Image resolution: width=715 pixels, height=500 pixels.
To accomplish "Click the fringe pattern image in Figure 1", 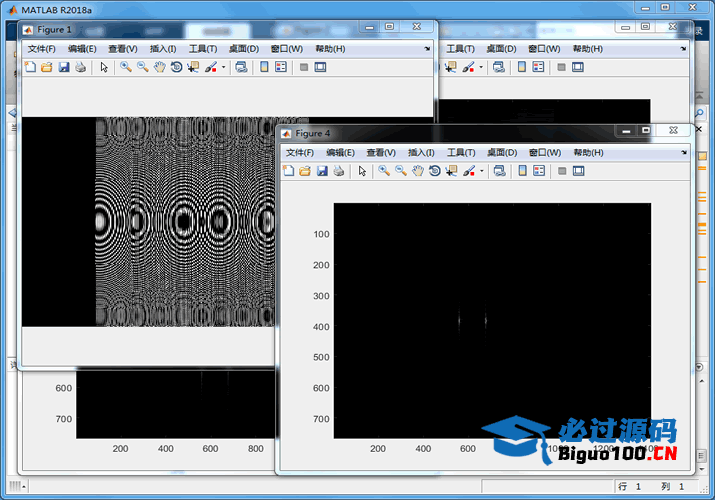I will (x=186, y=222).
